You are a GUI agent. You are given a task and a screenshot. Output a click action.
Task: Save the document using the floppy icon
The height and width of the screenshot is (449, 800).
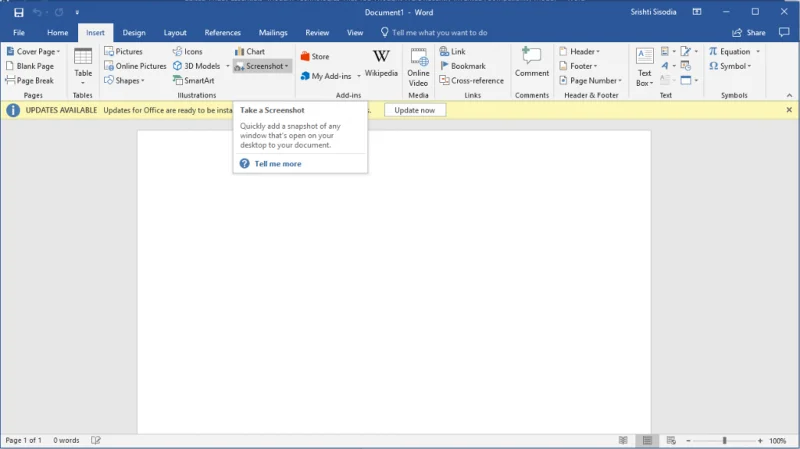point(19,12)
